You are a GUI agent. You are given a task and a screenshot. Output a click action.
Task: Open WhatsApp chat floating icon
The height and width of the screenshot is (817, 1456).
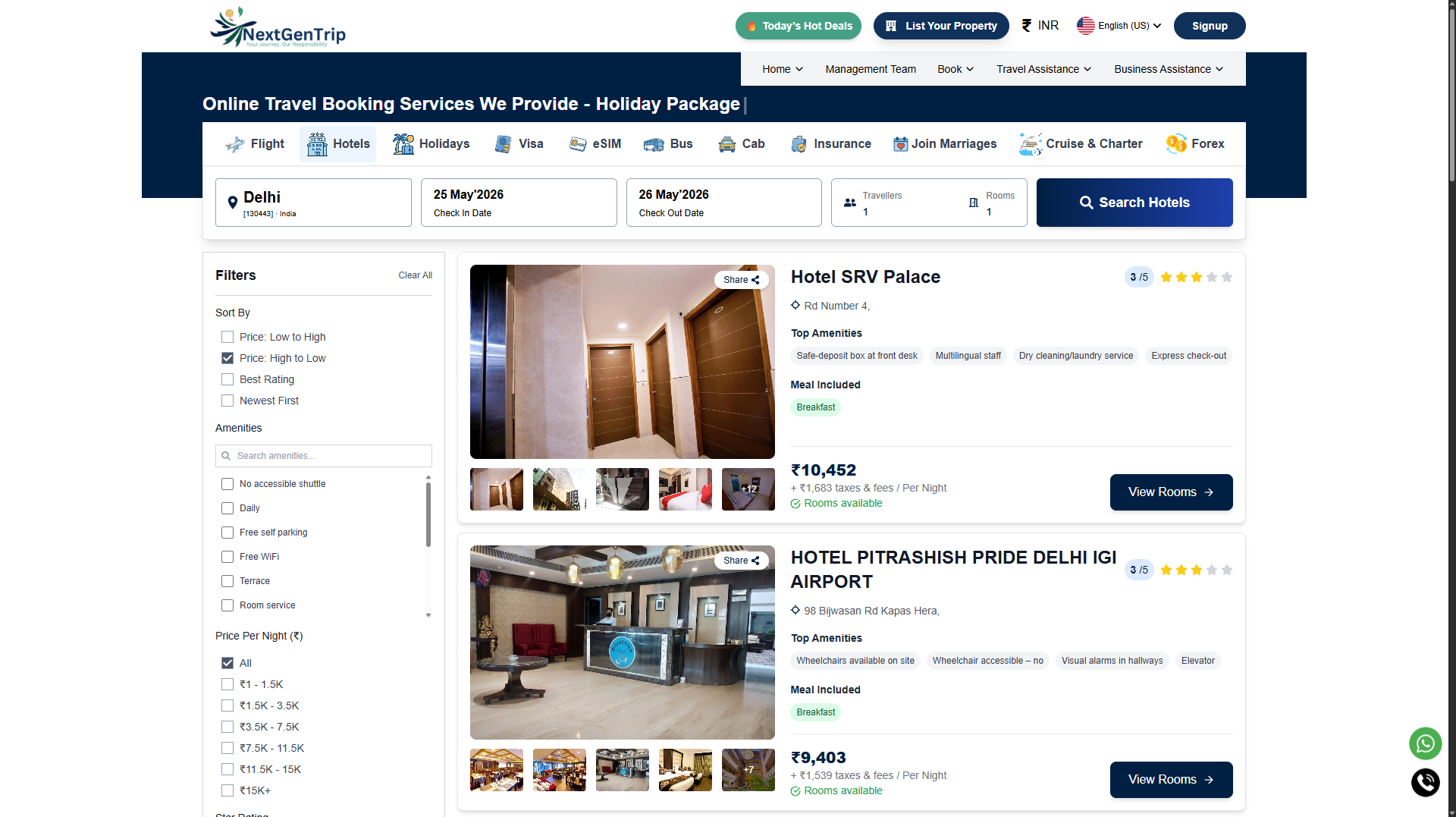point(1426,743)
